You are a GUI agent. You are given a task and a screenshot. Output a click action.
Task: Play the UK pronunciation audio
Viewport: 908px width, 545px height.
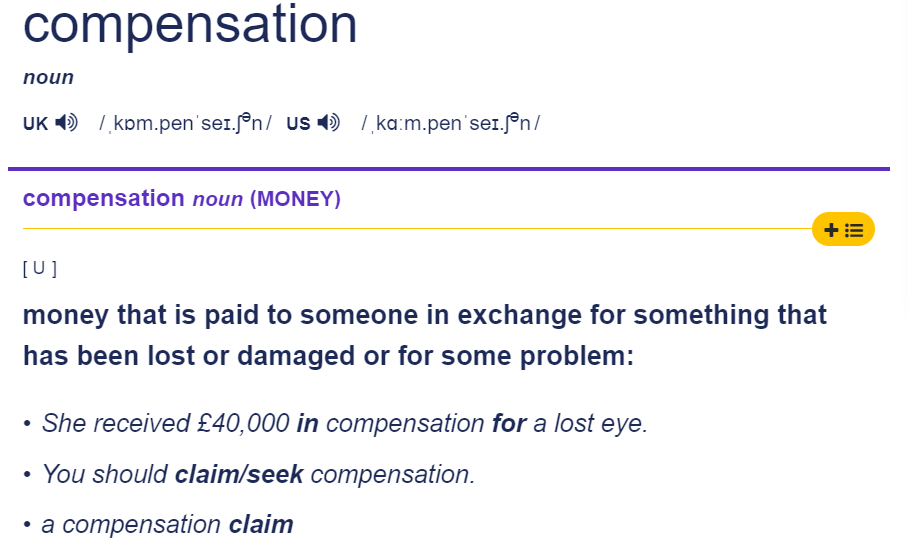(67, 123)
